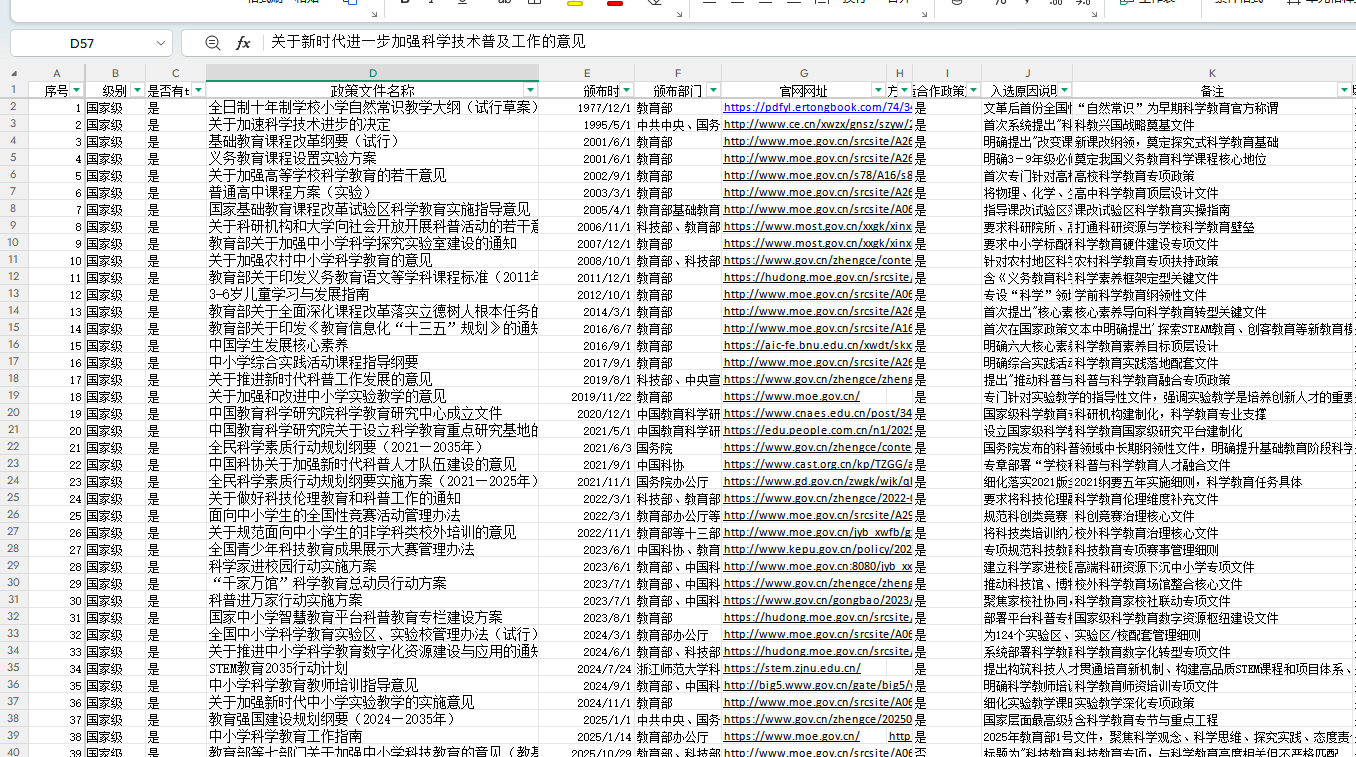Click cell “千家万馆”科学教育总动员行动方案

point(372,583)
